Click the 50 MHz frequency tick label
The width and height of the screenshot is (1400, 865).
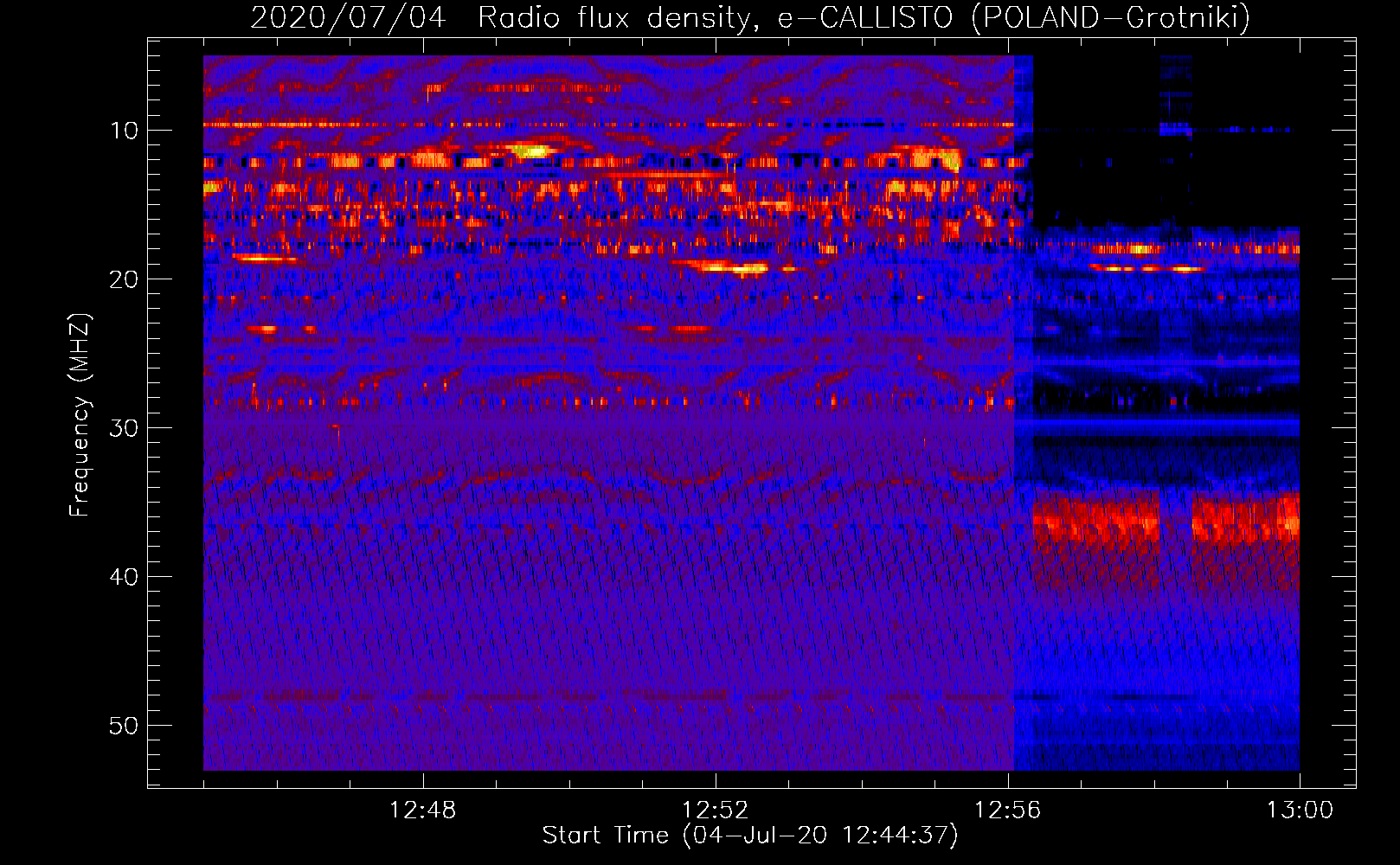(x=125, y=726)
